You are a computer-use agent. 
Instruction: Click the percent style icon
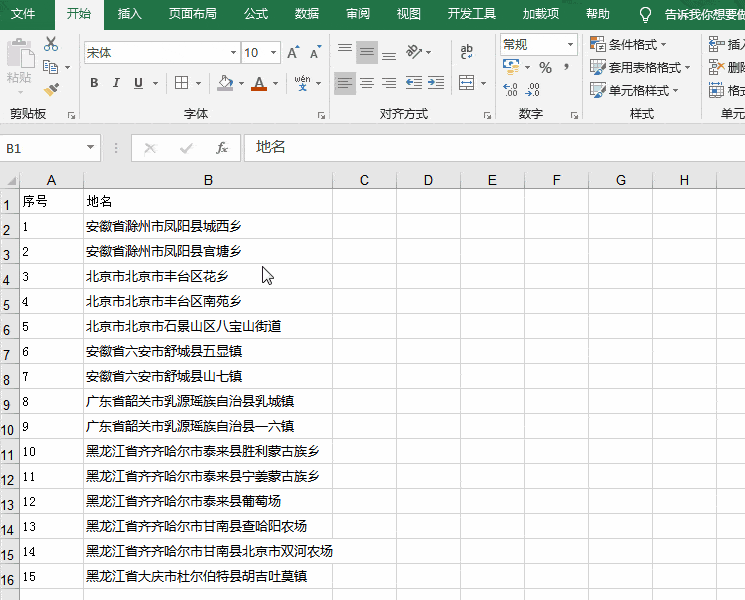[x=545, y=67]
